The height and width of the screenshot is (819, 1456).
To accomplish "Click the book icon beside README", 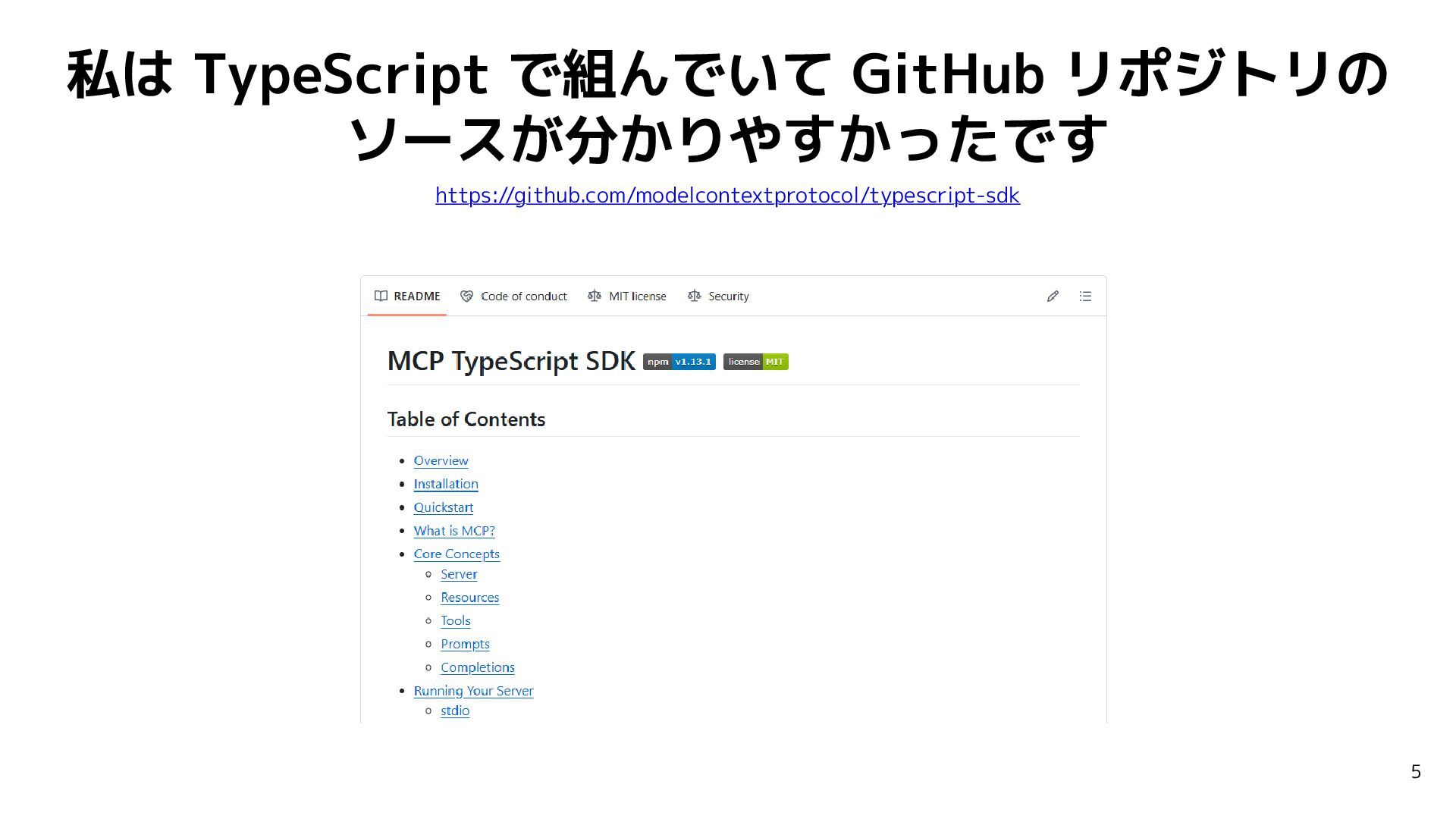I will click(381, 296).
